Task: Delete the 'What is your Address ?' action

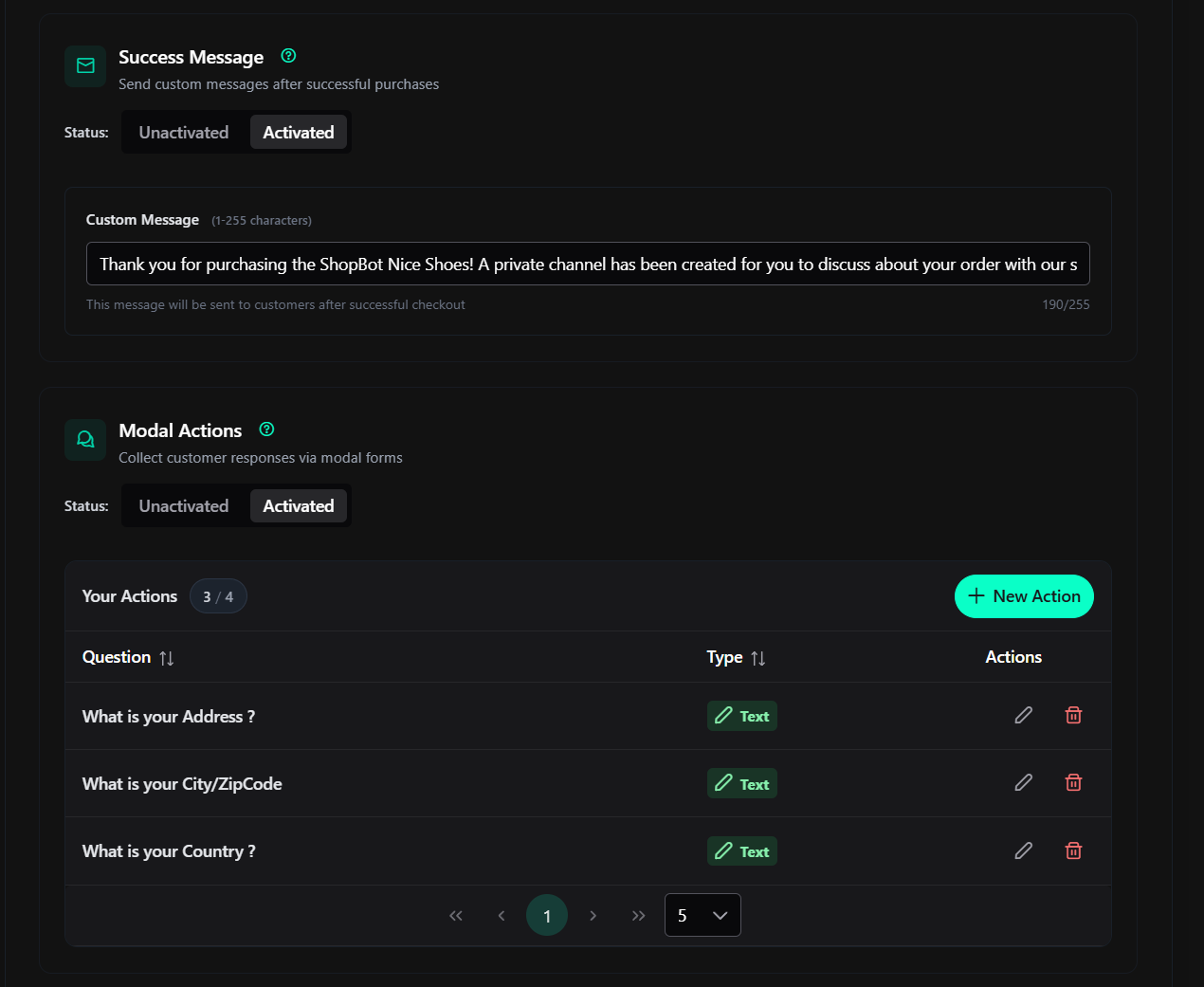Action: (1073, 716)
